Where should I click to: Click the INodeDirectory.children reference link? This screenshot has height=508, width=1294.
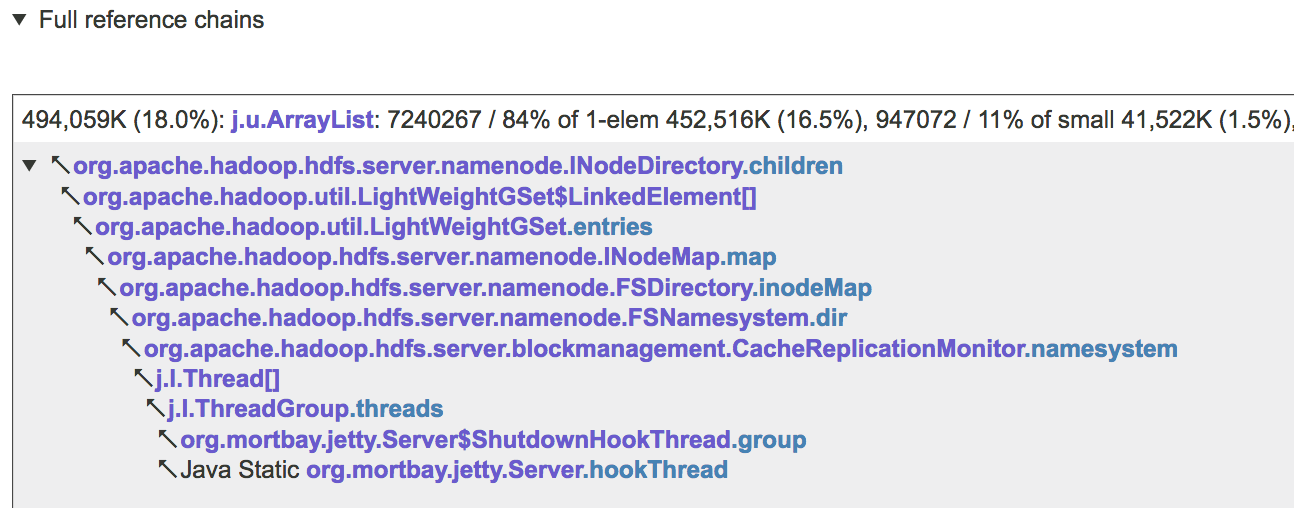[457, 166]
